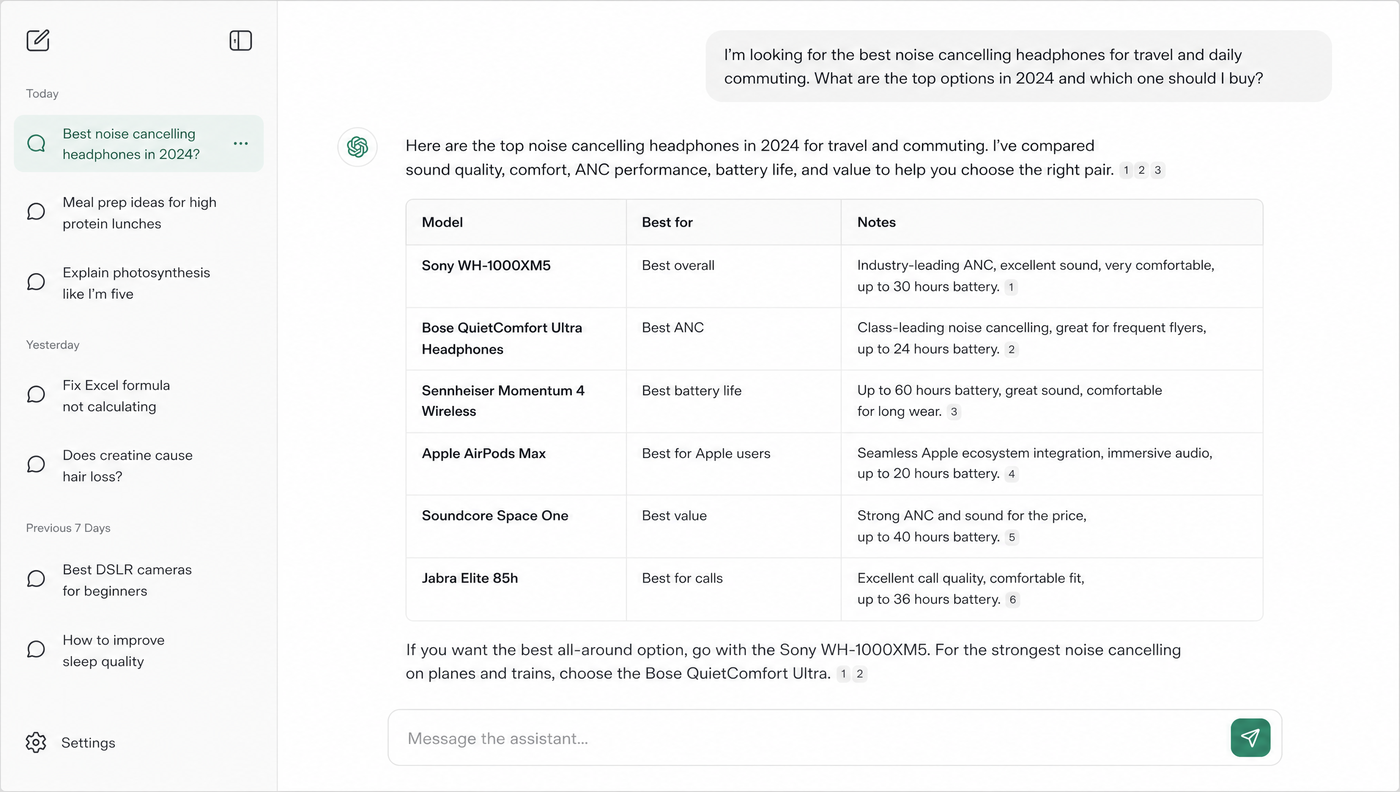Open citation 4 in the Apple AirPods Max notes
This screenshot has height=792, width=1400.
pyautogui.click(x=1012, y=475)
